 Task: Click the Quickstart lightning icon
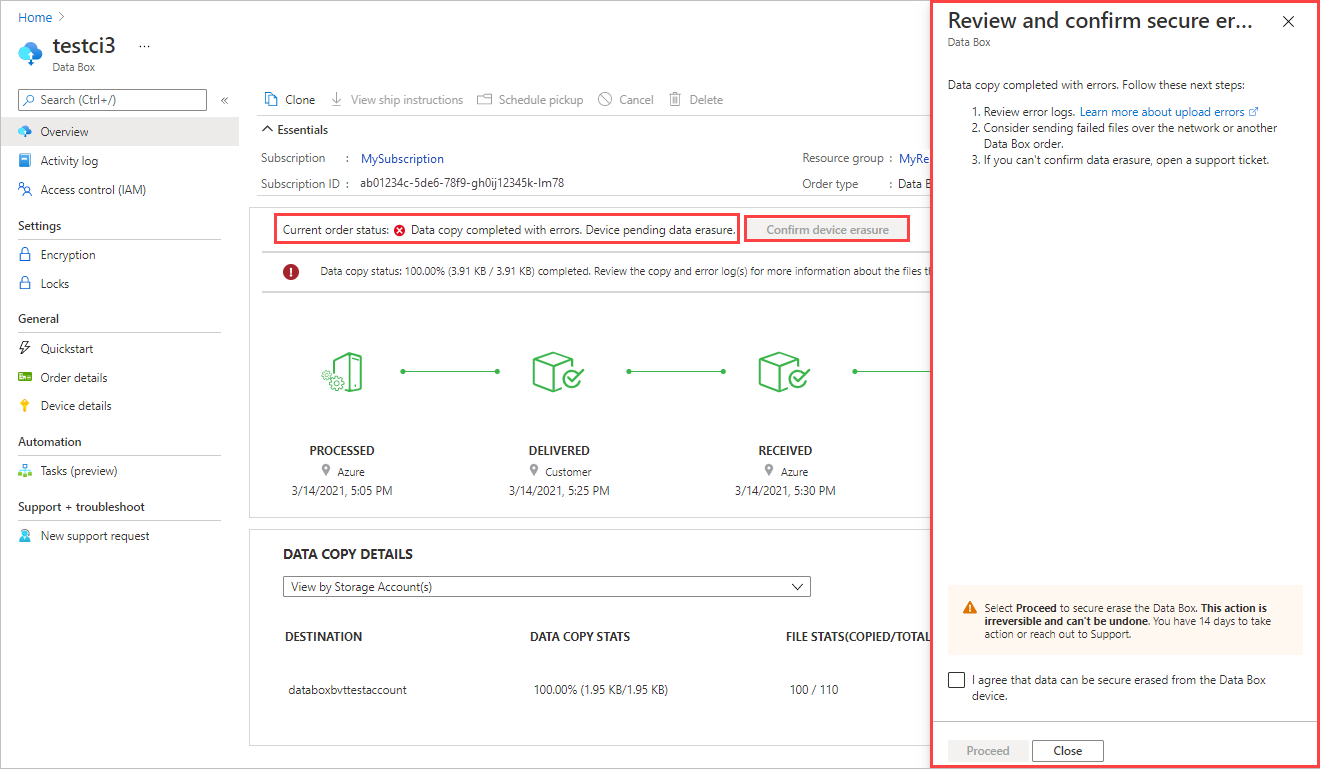pyautogui.click(x=25, y=349)
